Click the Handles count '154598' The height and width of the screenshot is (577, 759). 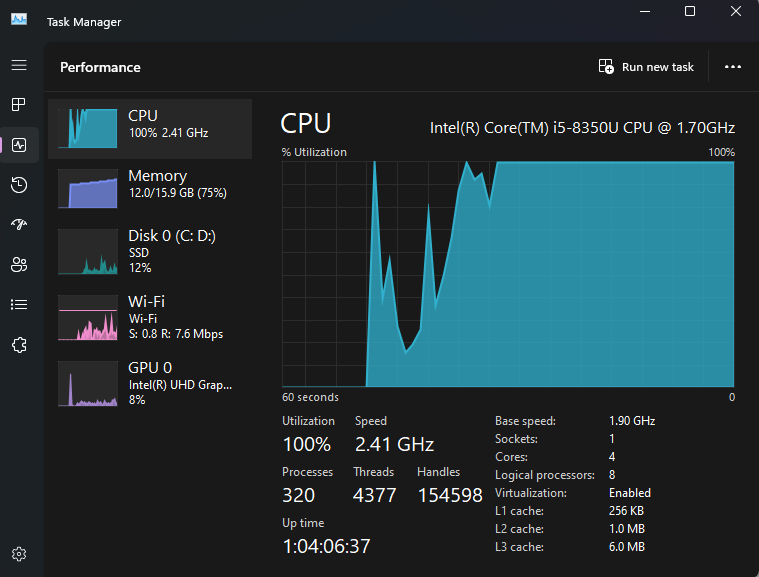pos(450,495)
